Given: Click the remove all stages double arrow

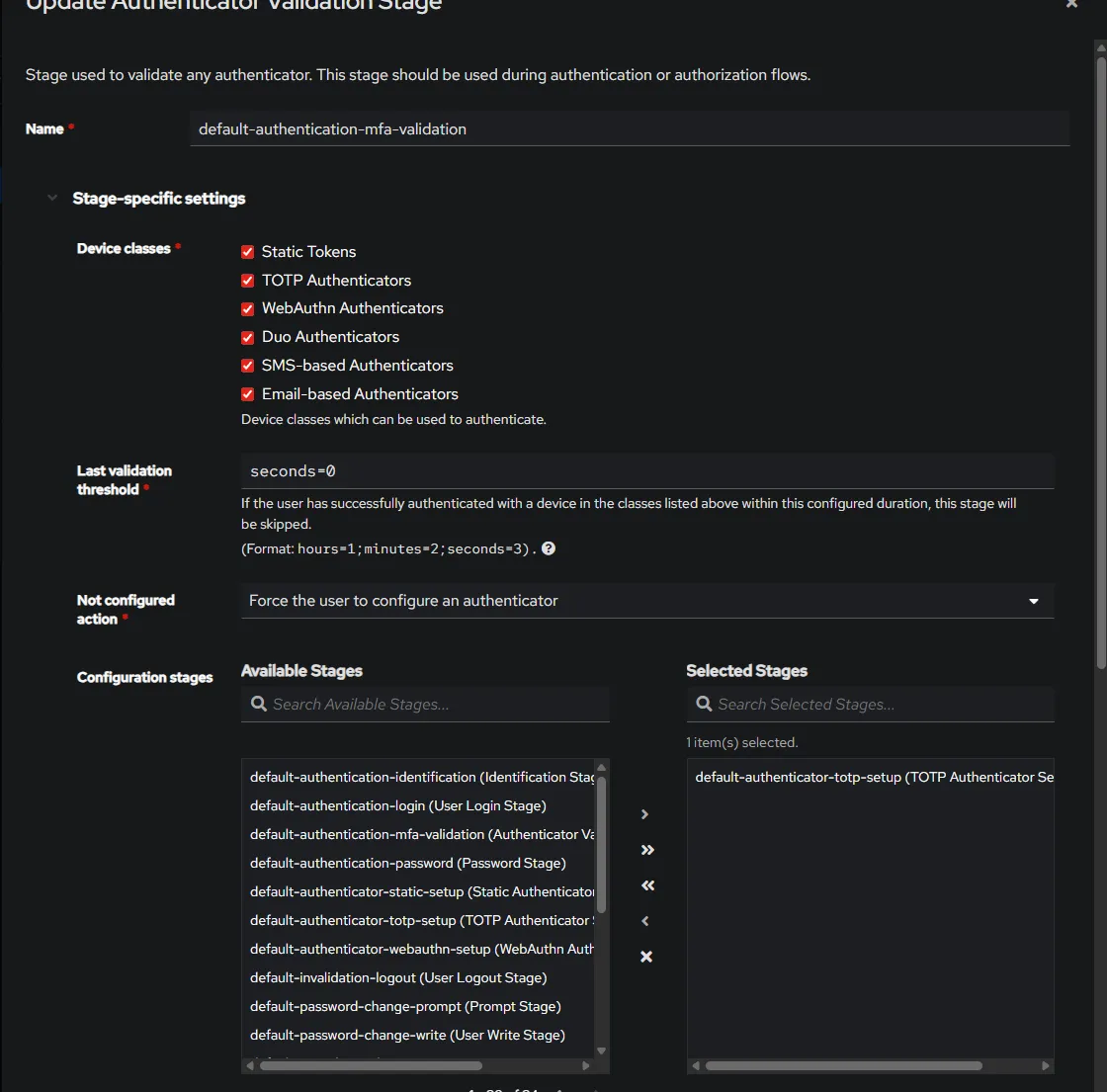Looking at the screenshot, I should tap(647, 885).
